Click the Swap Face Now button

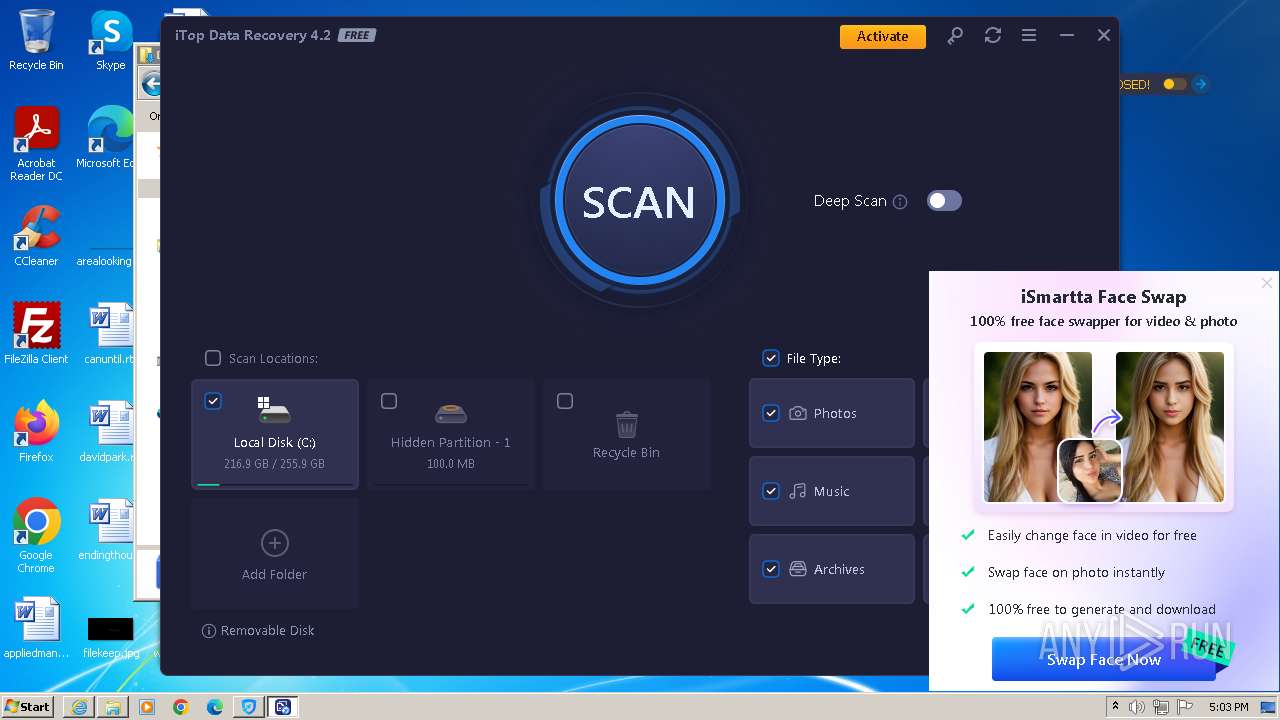click(x=1104, y=659)
